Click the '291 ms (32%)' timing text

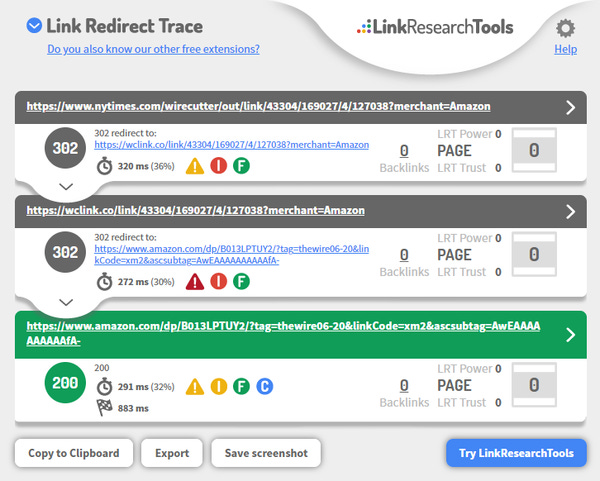[x=146, y=387]
